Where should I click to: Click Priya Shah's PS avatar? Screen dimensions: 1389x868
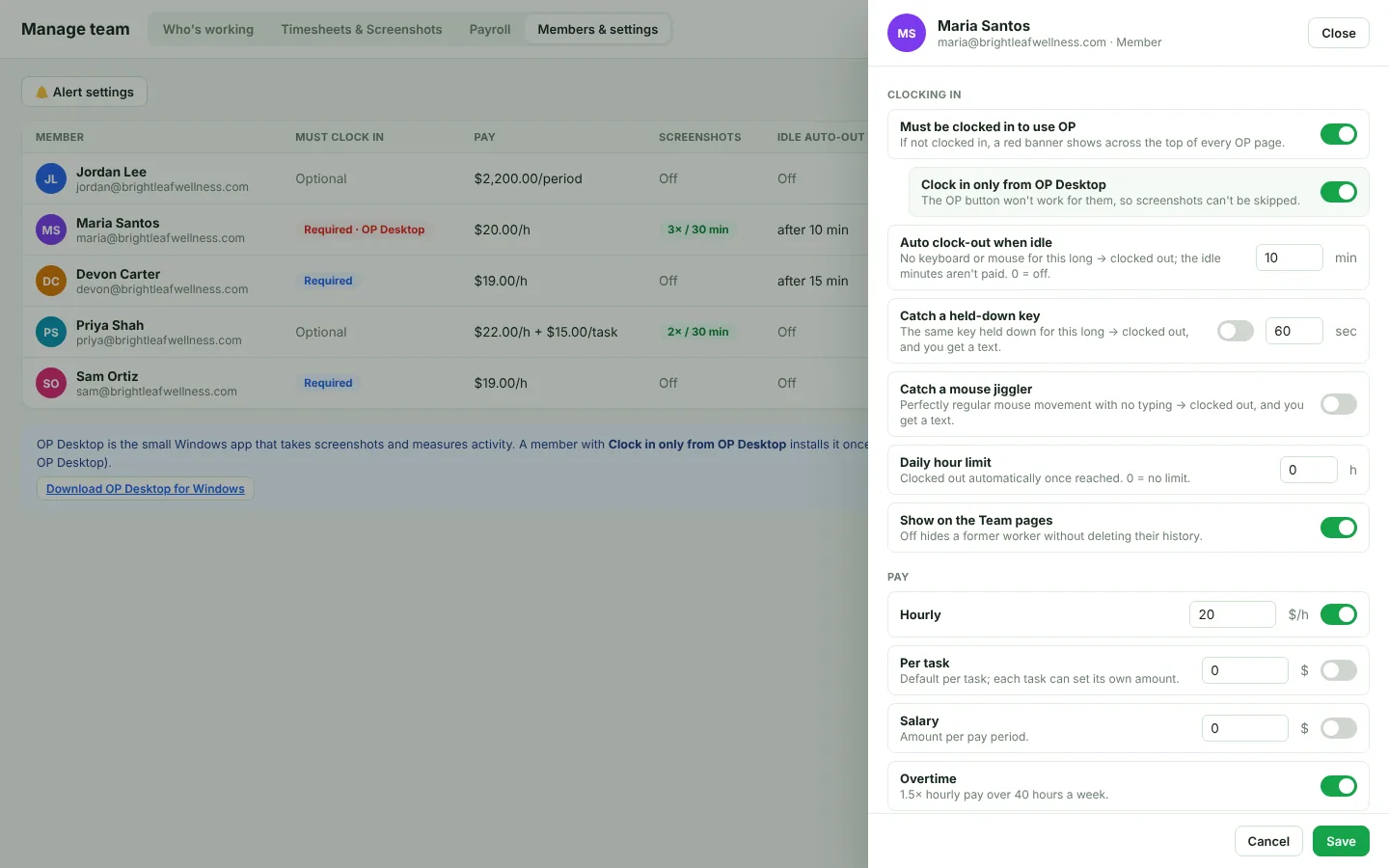51,332
